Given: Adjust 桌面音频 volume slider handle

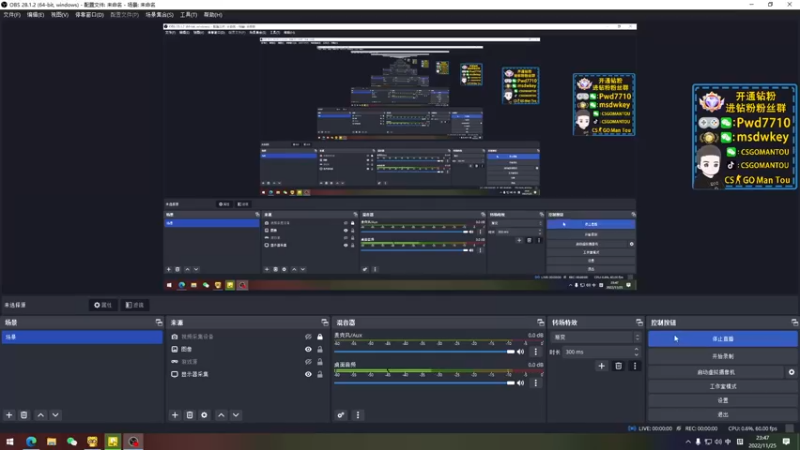Looking at the screenshot, I should pyautogui.click(x=511, y=383).
